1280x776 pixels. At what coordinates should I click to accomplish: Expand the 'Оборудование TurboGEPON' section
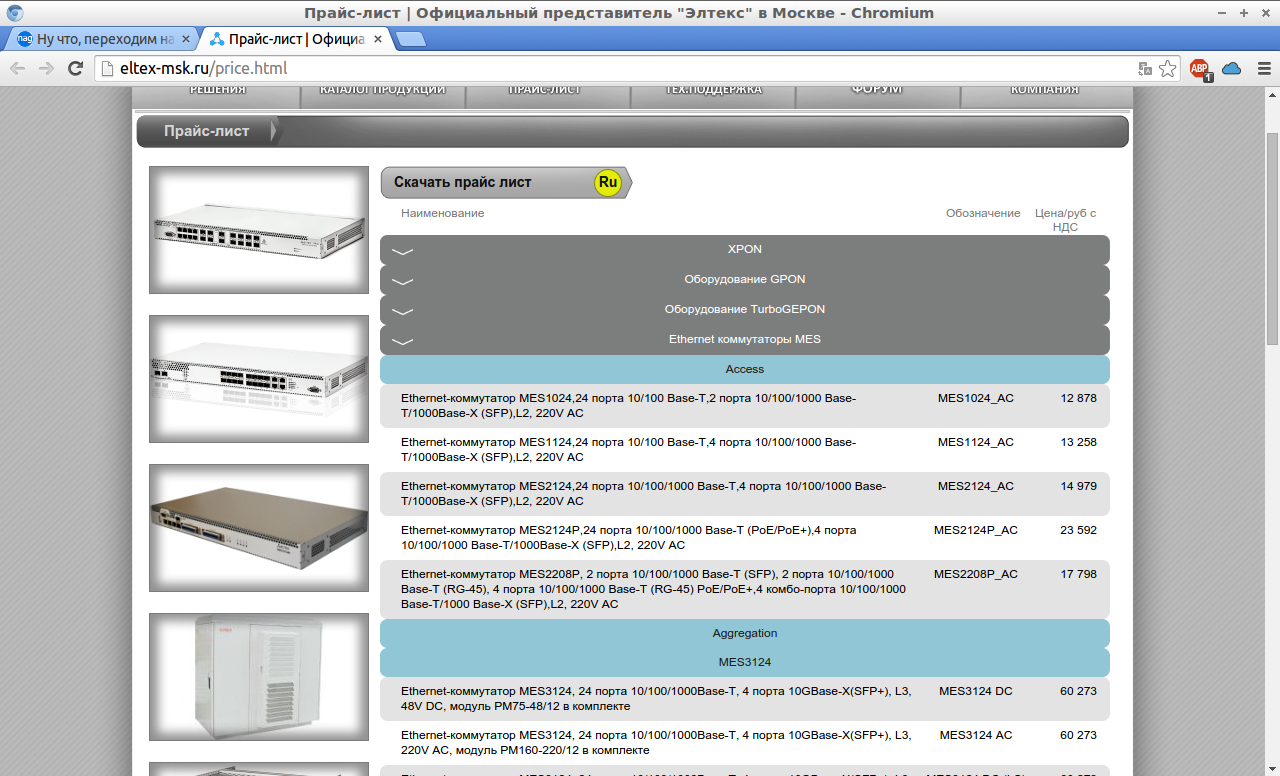pyautogui.click(x=745, y=310)
